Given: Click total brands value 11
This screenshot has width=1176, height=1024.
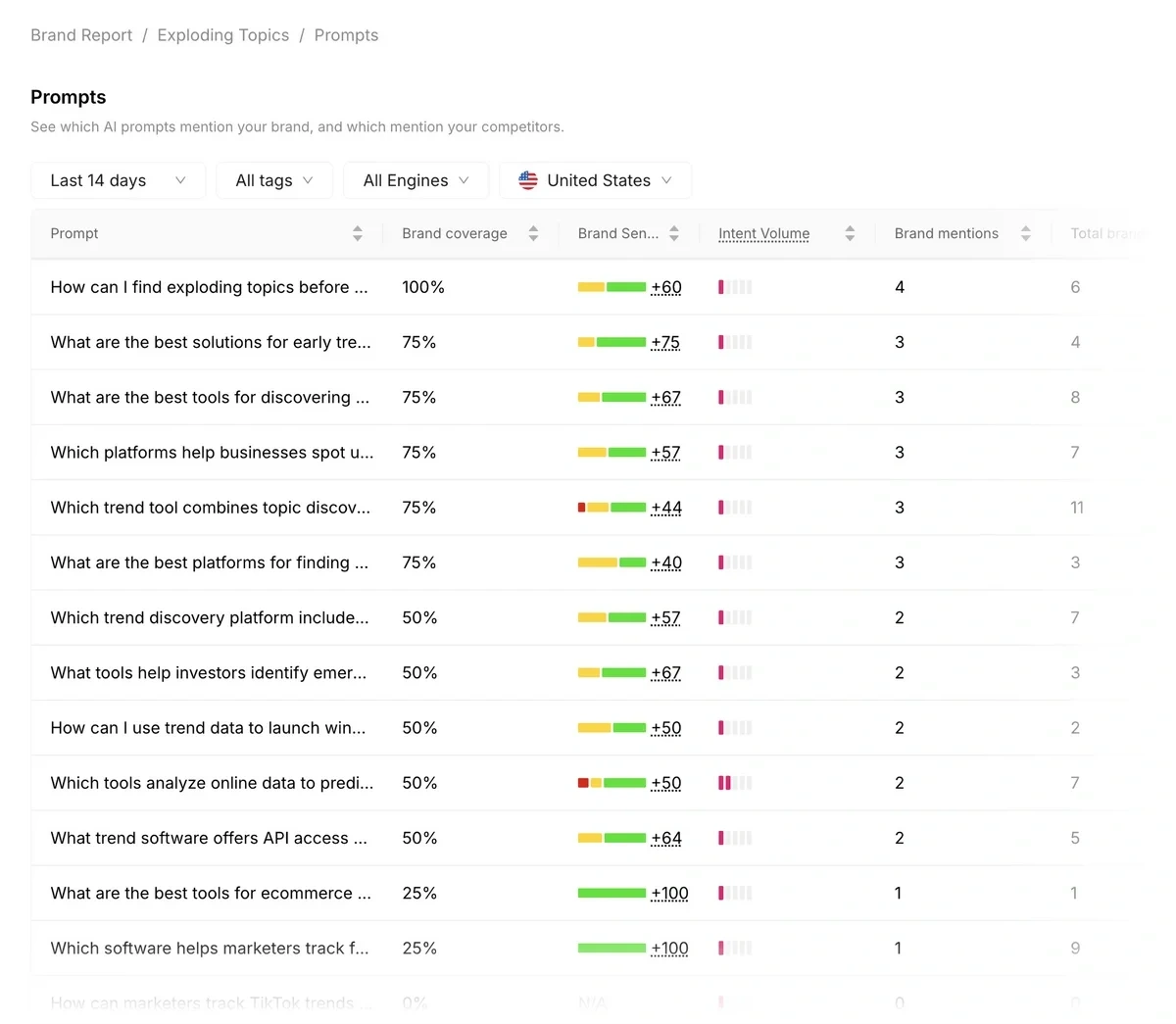Looking at the screenshot, I should click(1077, 508).
